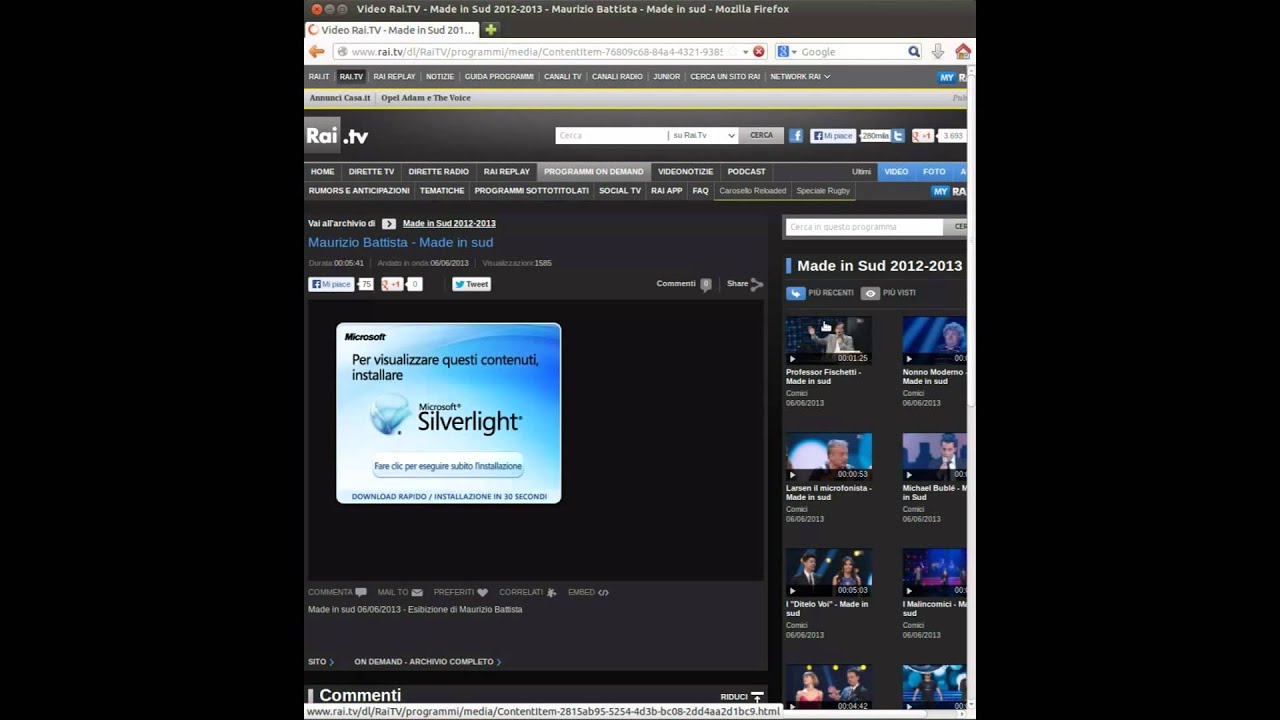Select the DIRETTE TV tab
The width and height of the screenshot is (1280, 720).
click(x=371, y=172)
